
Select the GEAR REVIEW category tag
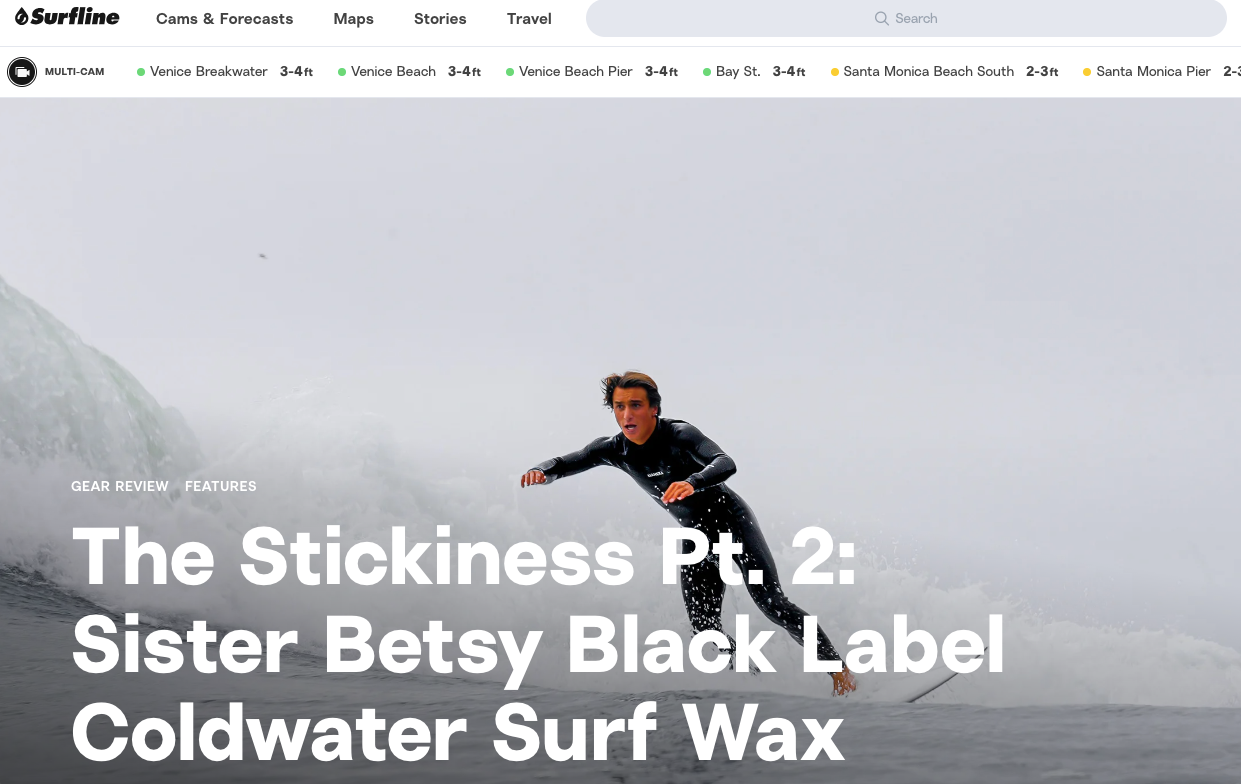coord(120,486)
